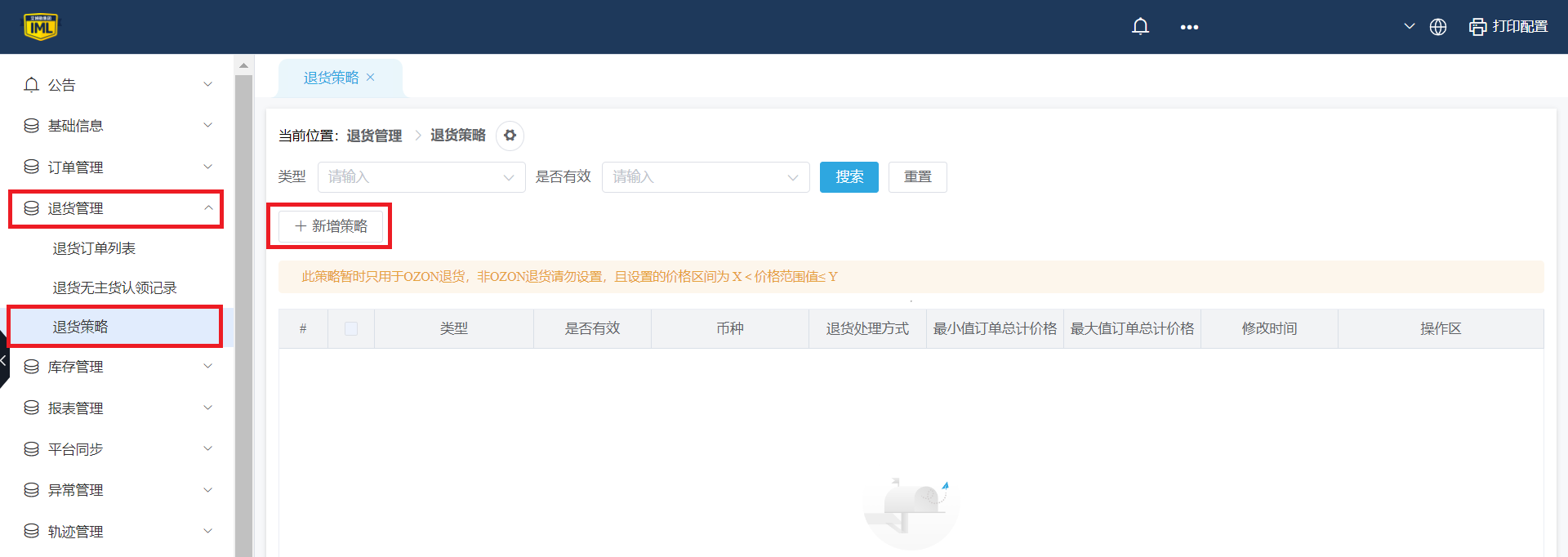Expand the 库存管理 menu chevron

tap(208, 366)
